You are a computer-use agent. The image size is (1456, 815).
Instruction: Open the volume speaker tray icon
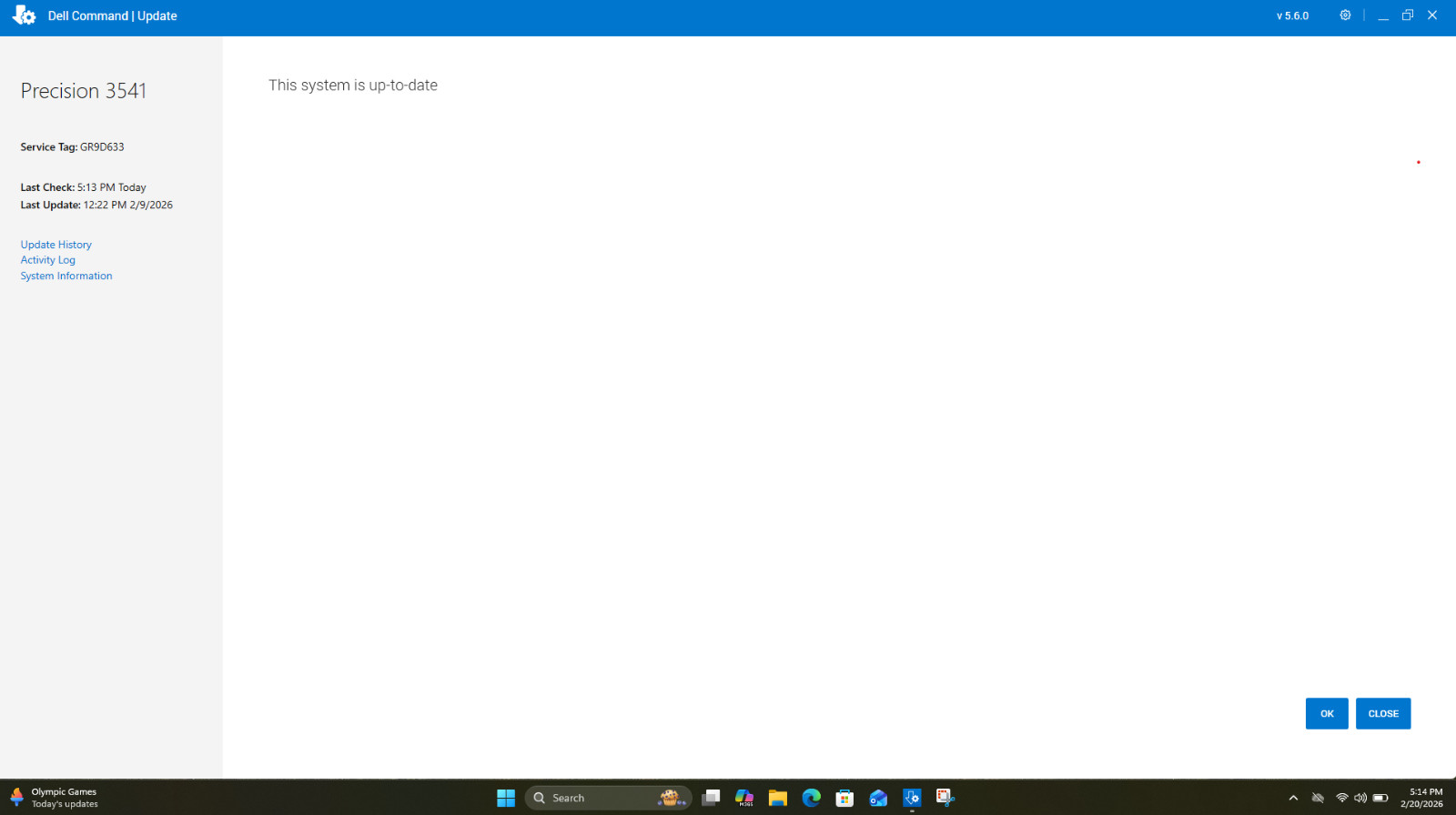[1360, 799]
